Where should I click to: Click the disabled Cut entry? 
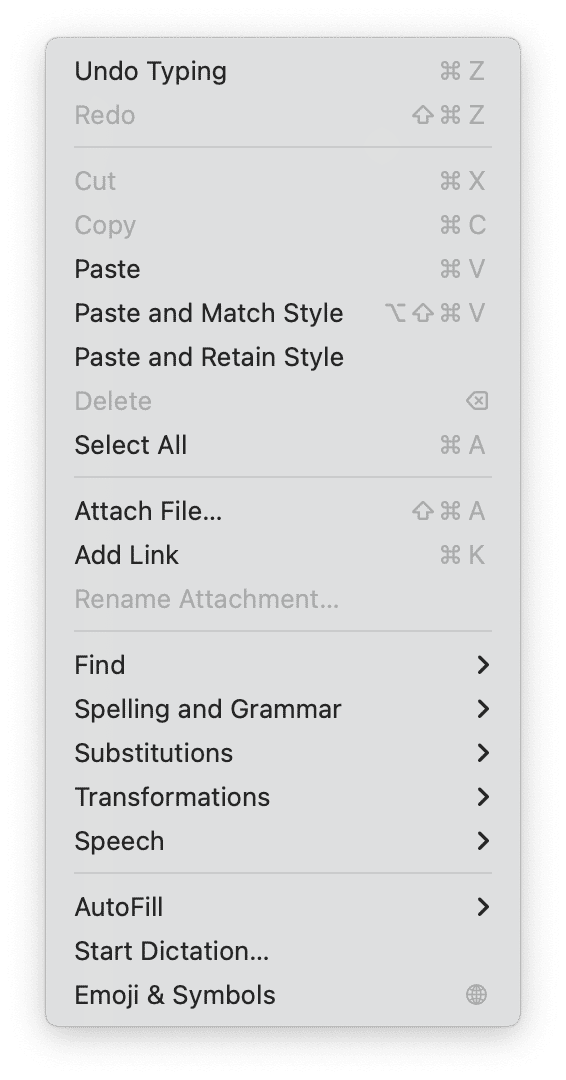coord(283,181)
